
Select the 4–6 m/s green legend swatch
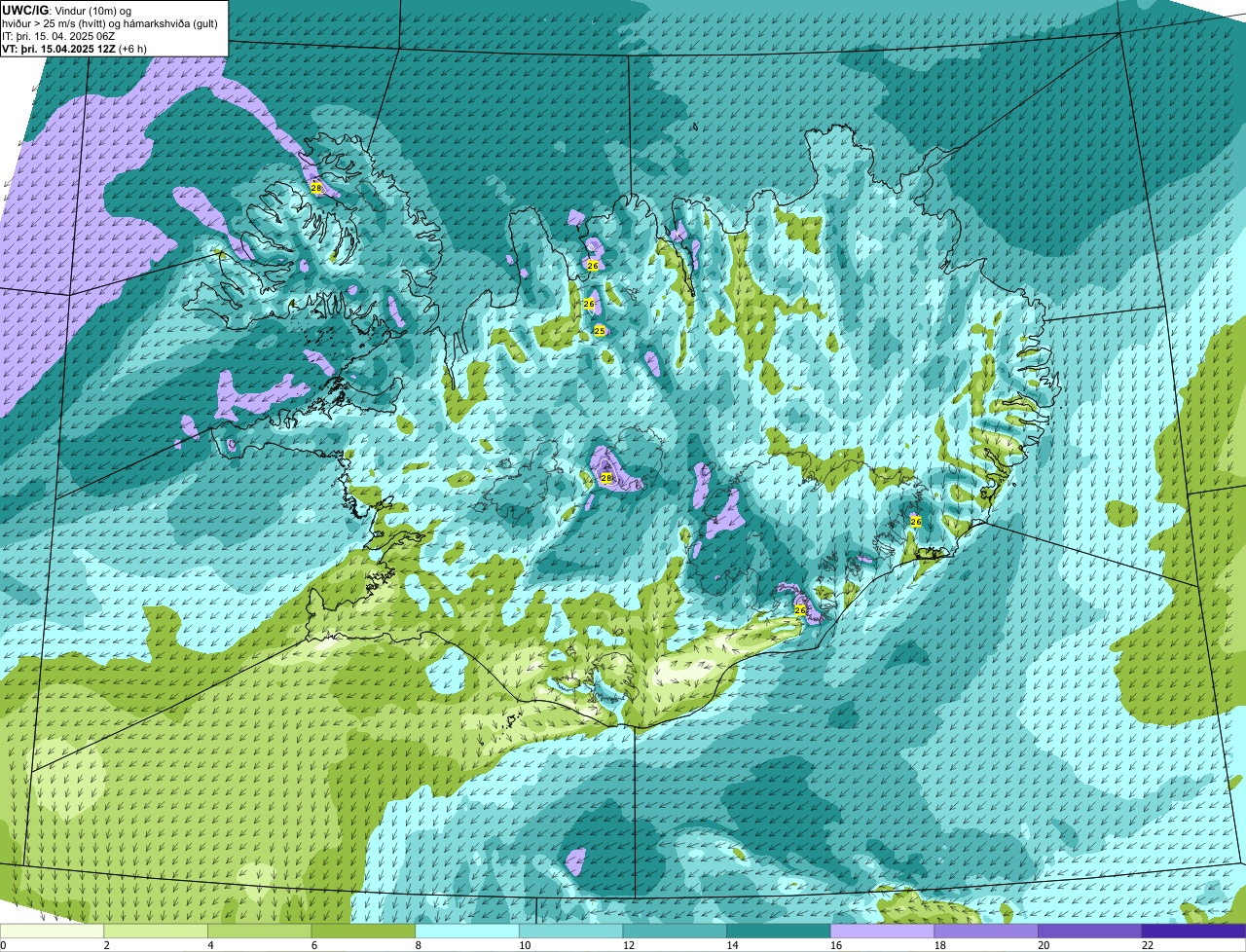click(260, 932)
